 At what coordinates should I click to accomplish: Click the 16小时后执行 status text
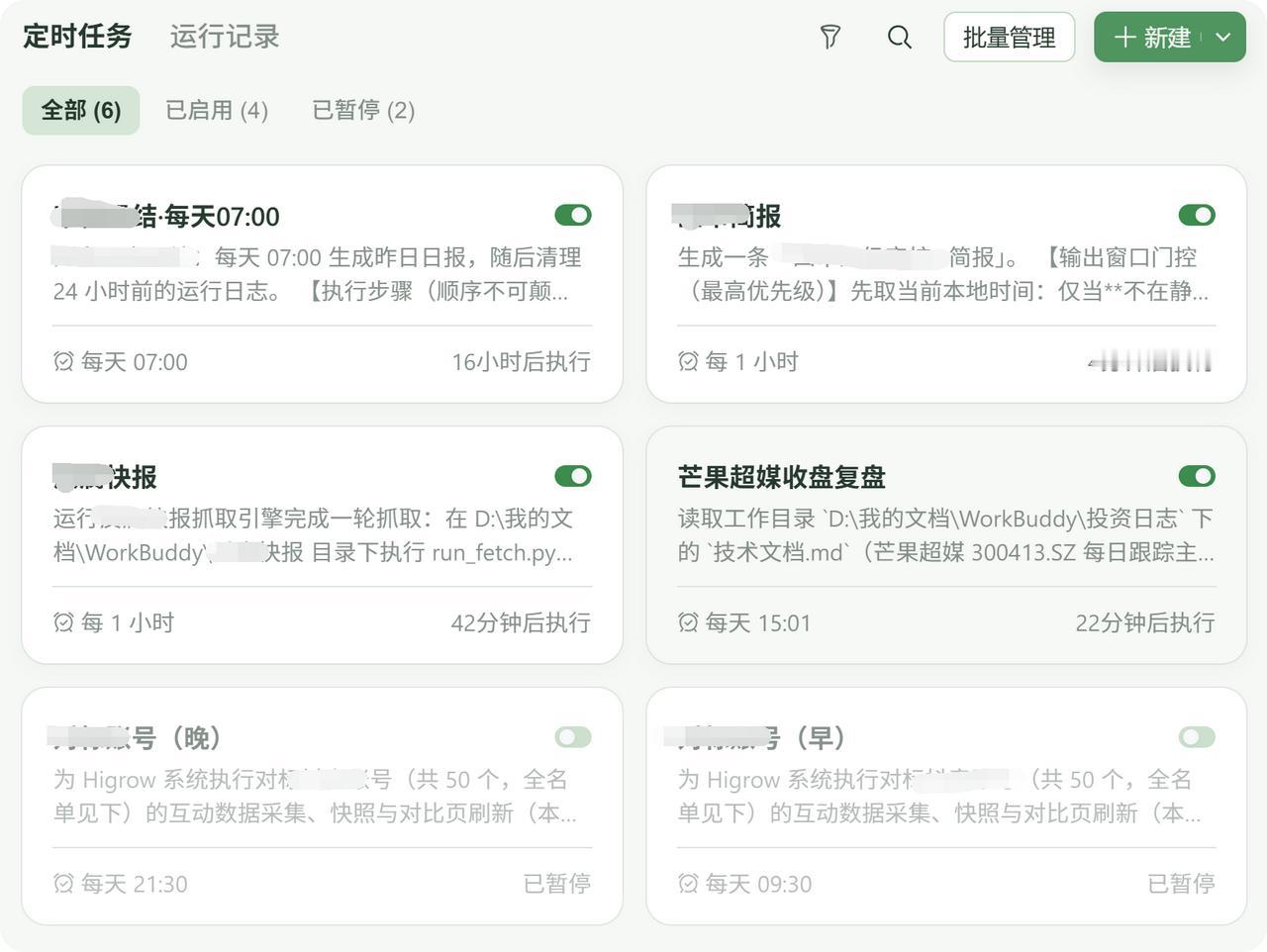(x=522, y=362)
